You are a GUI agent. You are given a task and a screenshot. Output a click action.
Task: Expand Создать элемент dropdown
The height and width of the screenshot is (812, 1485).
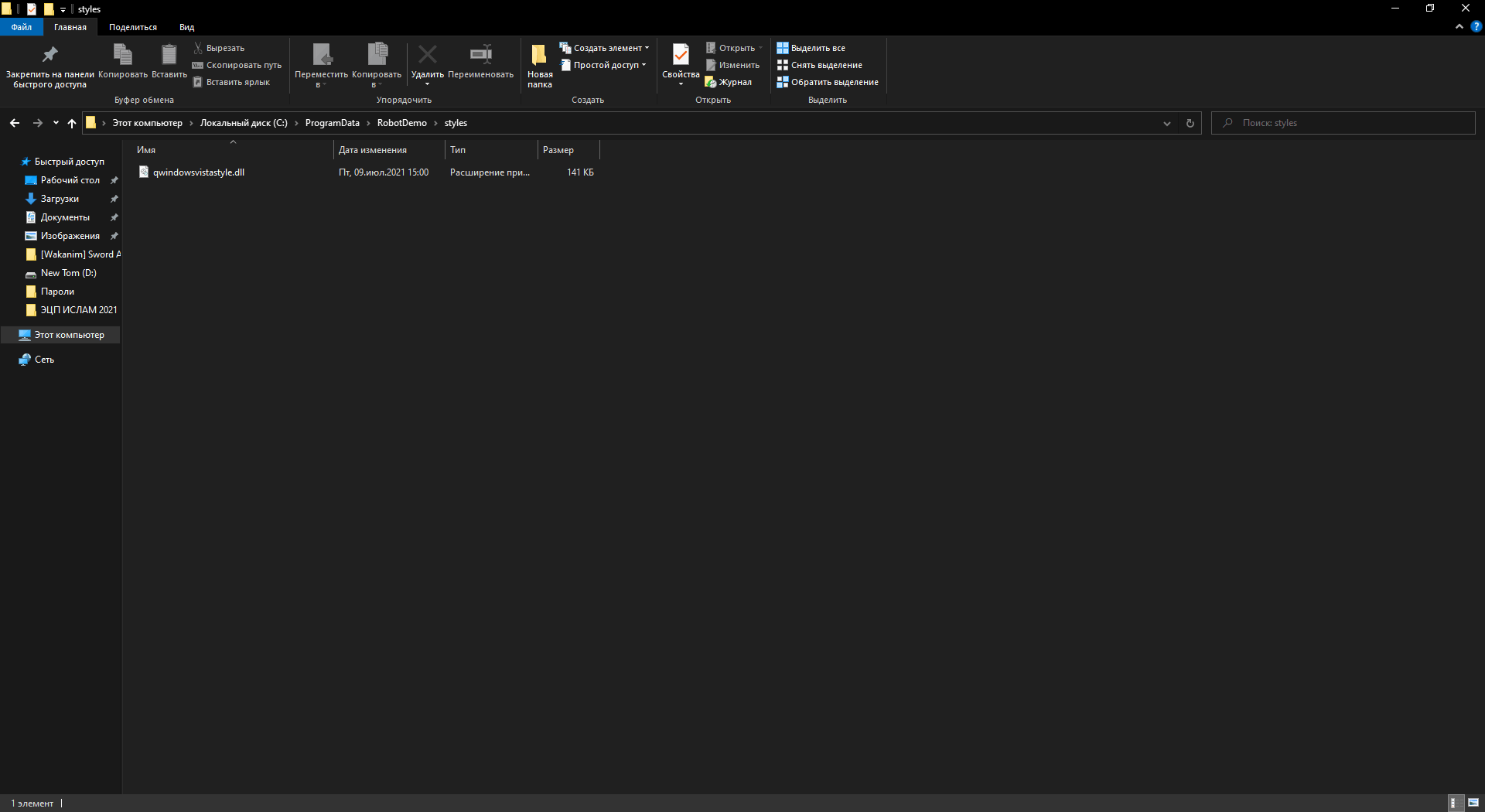coord(605,48)
